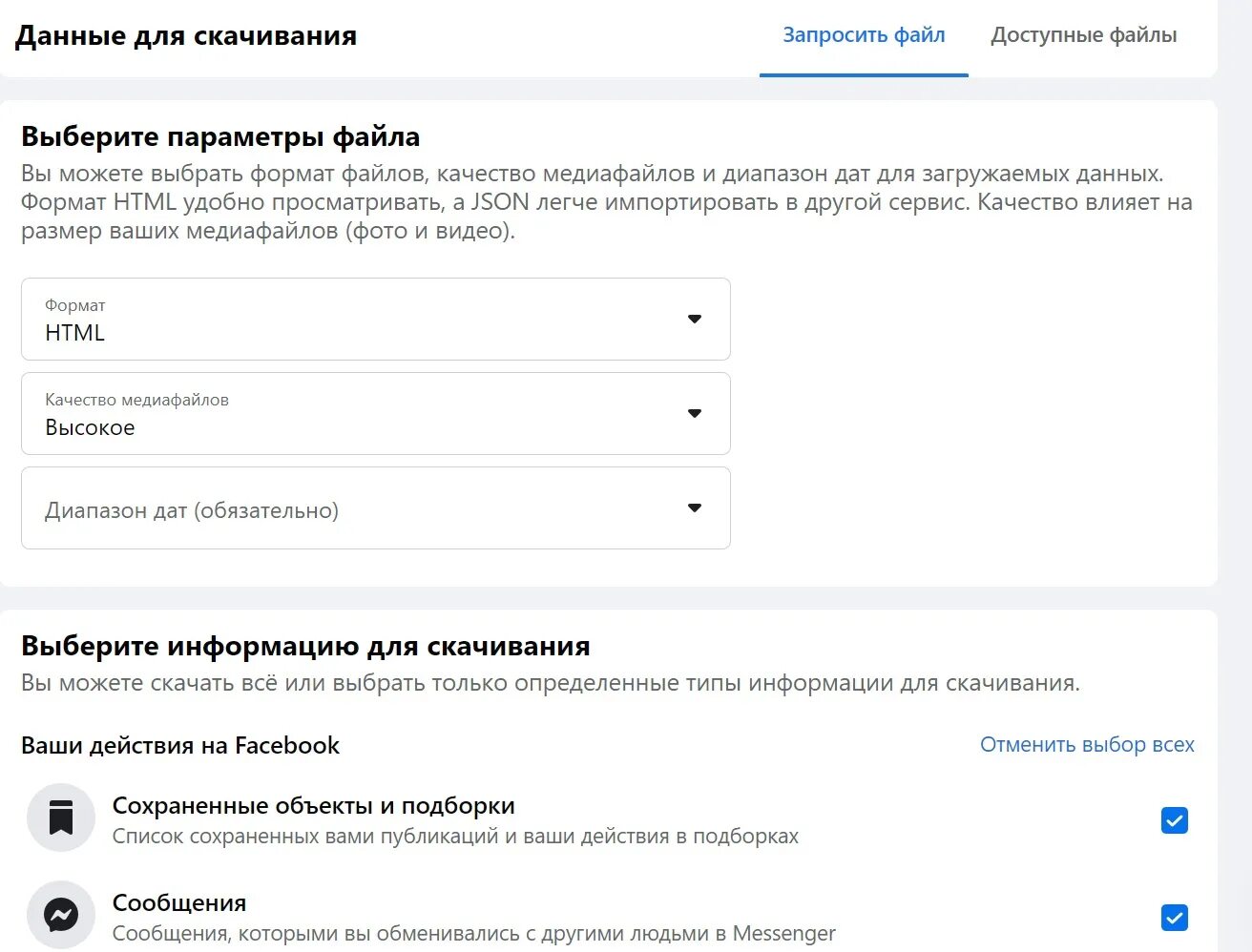Select the Сохраненные объекты и подборки title
This screenshot has width=1252, height=952.
[x=314, y=805]
